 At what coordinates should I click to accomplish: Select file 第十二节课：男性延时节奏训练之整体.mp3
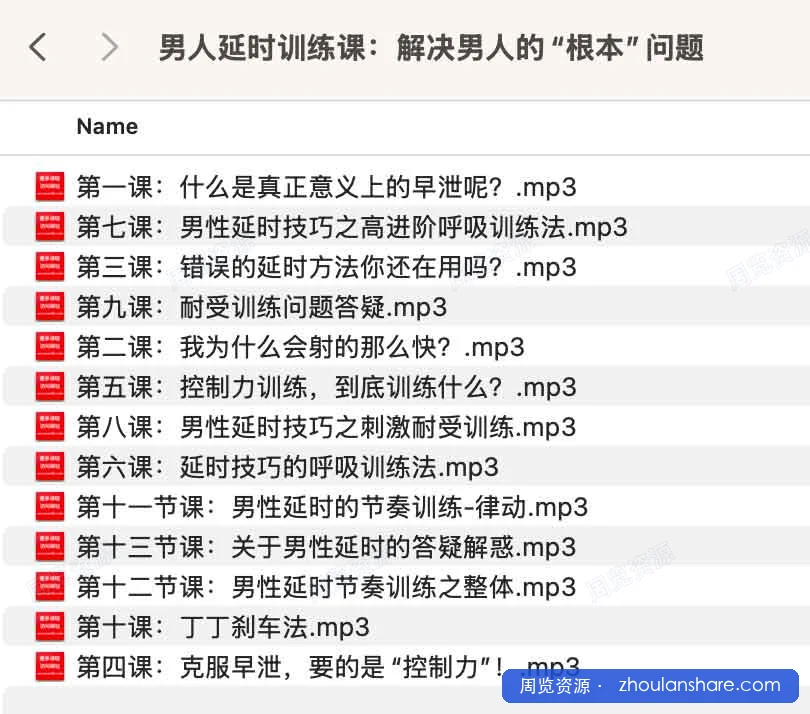pos(326,587)
